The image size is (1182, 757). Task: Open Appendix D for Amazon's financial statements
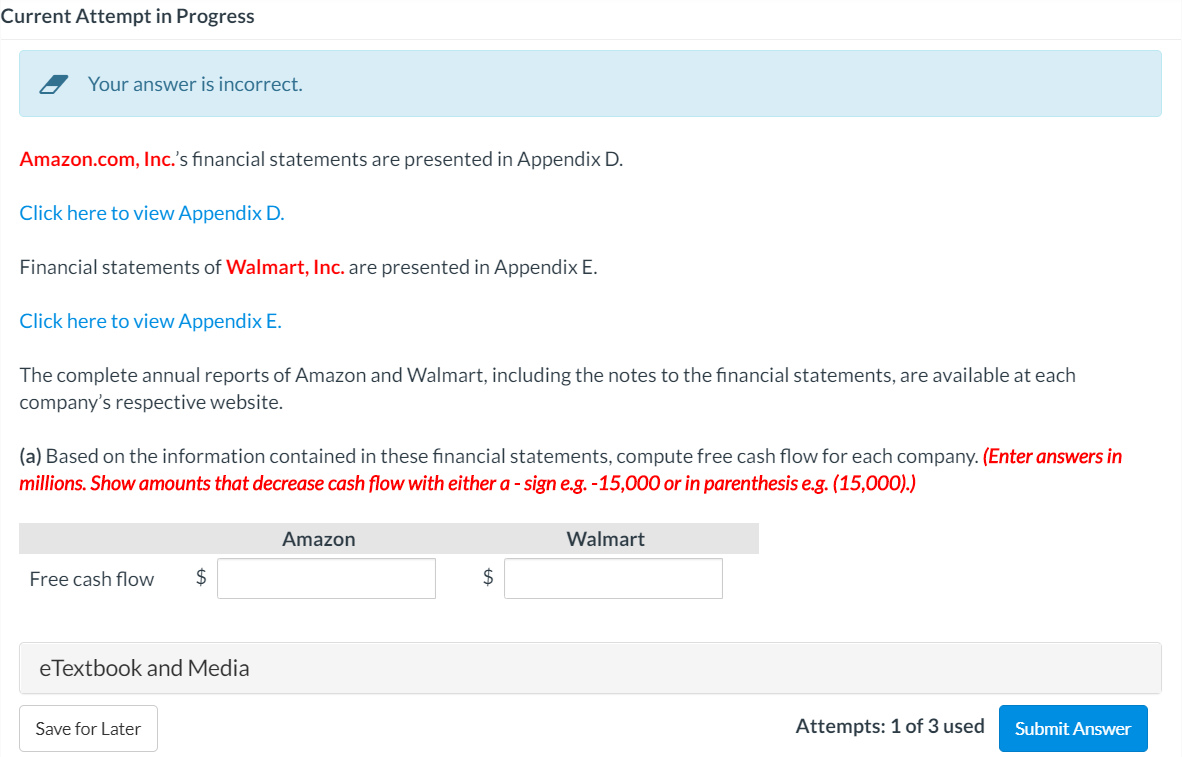(151, 212)
